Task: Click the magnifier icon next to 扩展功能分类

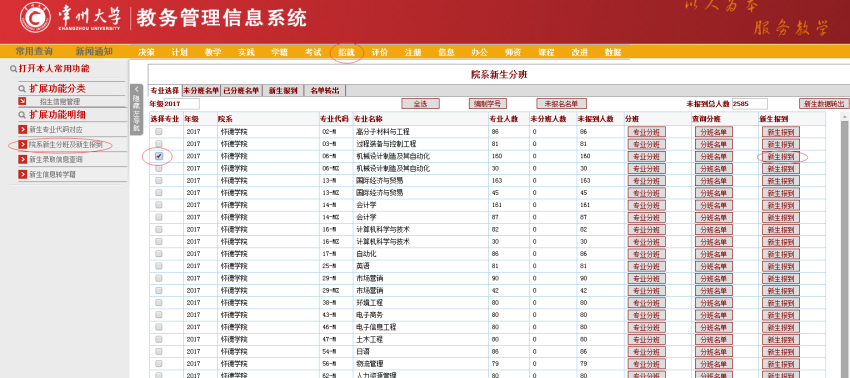Action: (22, 89)
